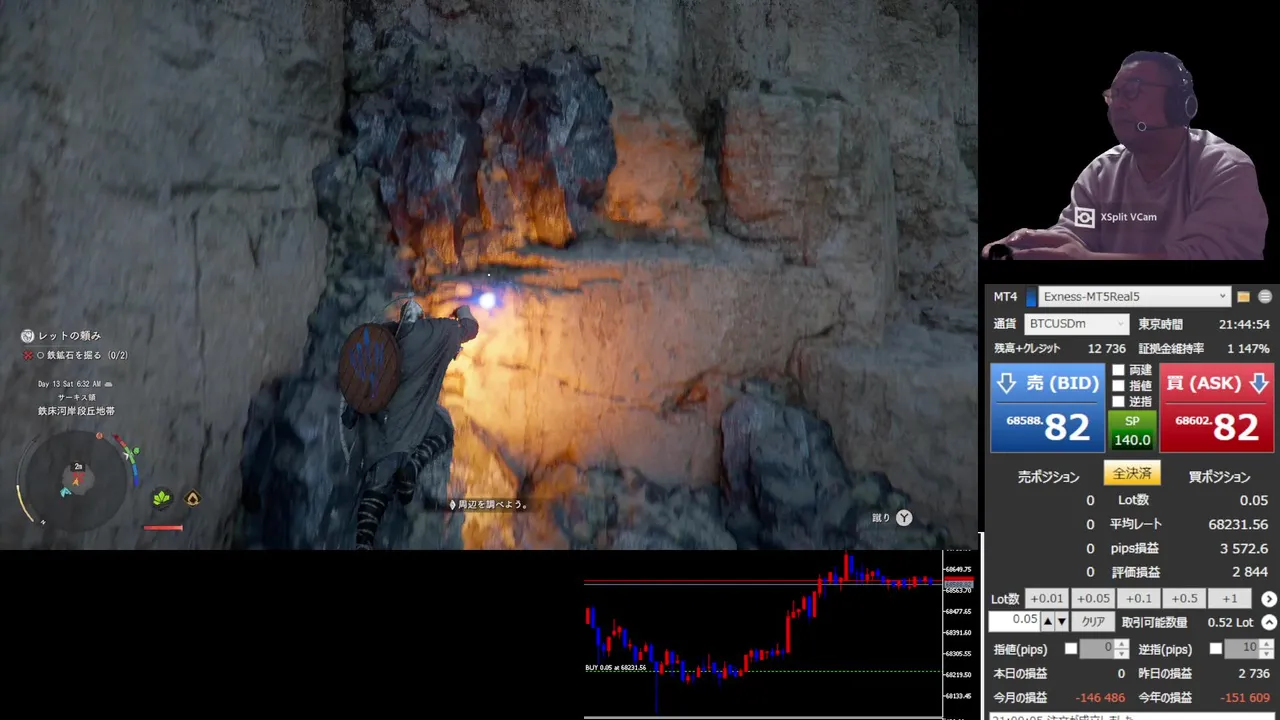
Task: Collapse panel with the round up-chevron icon
Action: 1269,622
